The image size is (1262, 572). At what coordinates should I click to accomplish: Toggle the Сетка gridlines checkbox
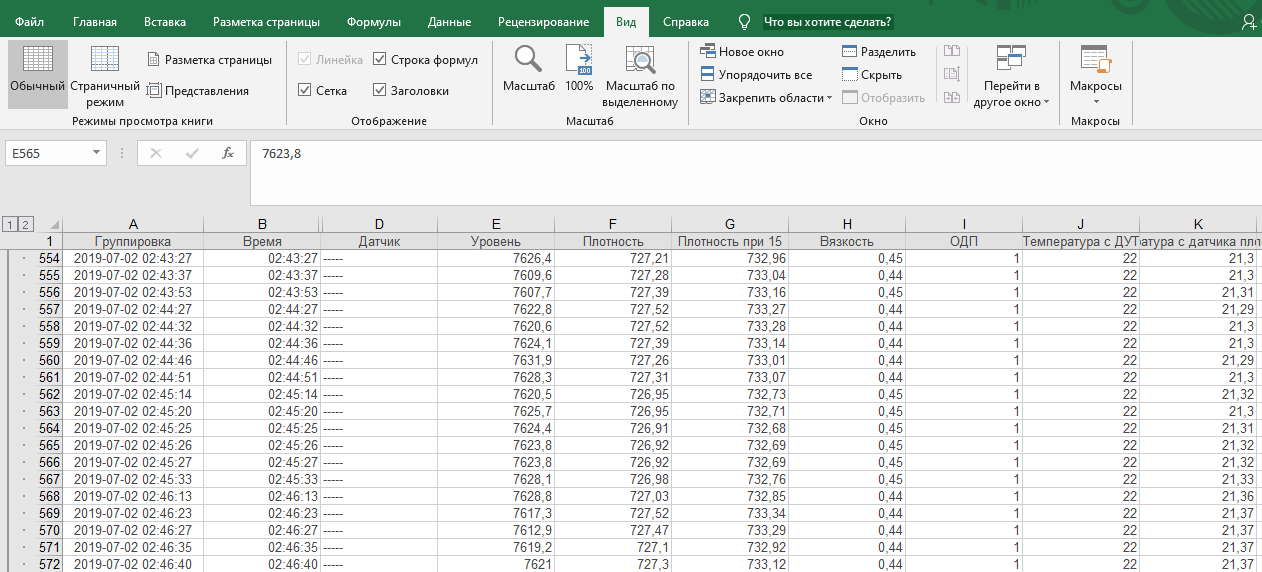(x=305, y=91)
